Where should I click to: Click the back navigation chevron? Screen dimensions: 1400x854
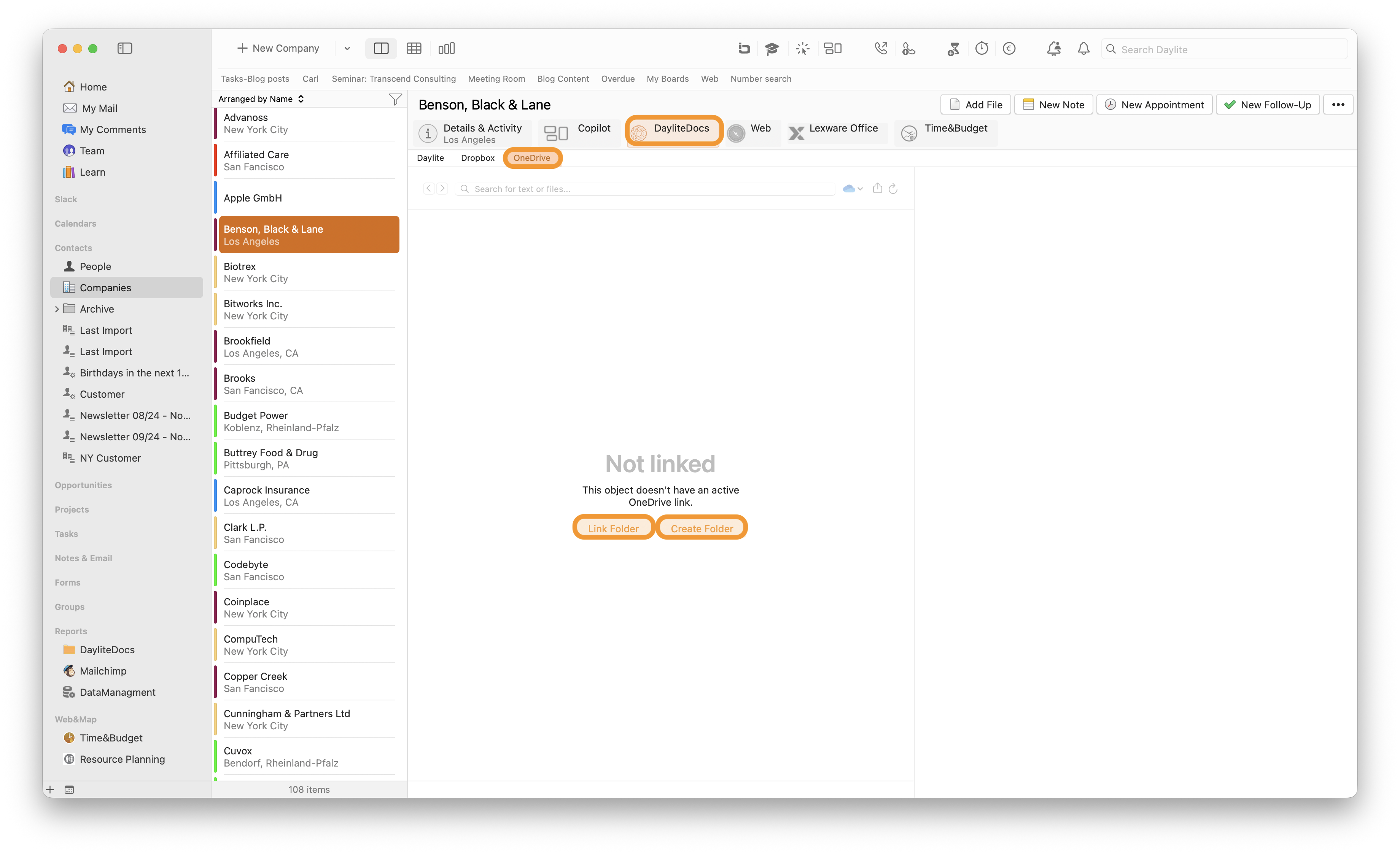point(429,189)
